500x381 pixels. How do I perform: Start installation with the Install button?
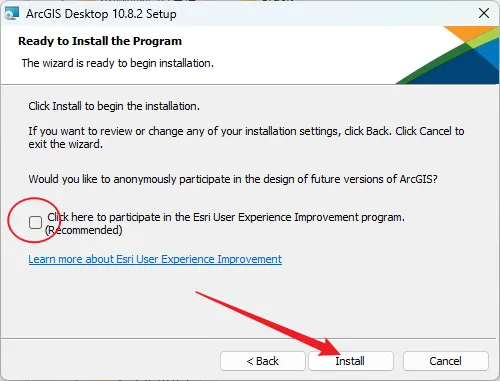(351, 361)
